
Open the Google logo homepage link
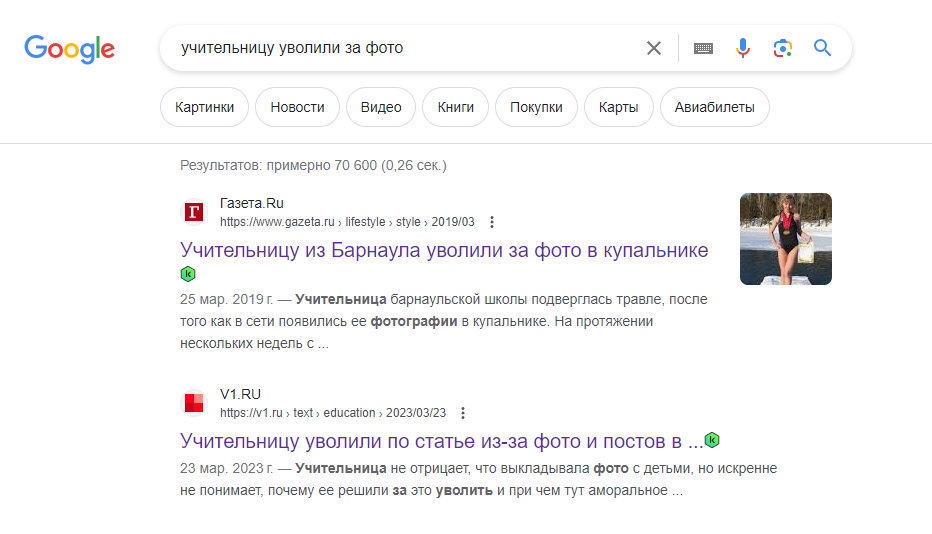click(x=70, y=49)
